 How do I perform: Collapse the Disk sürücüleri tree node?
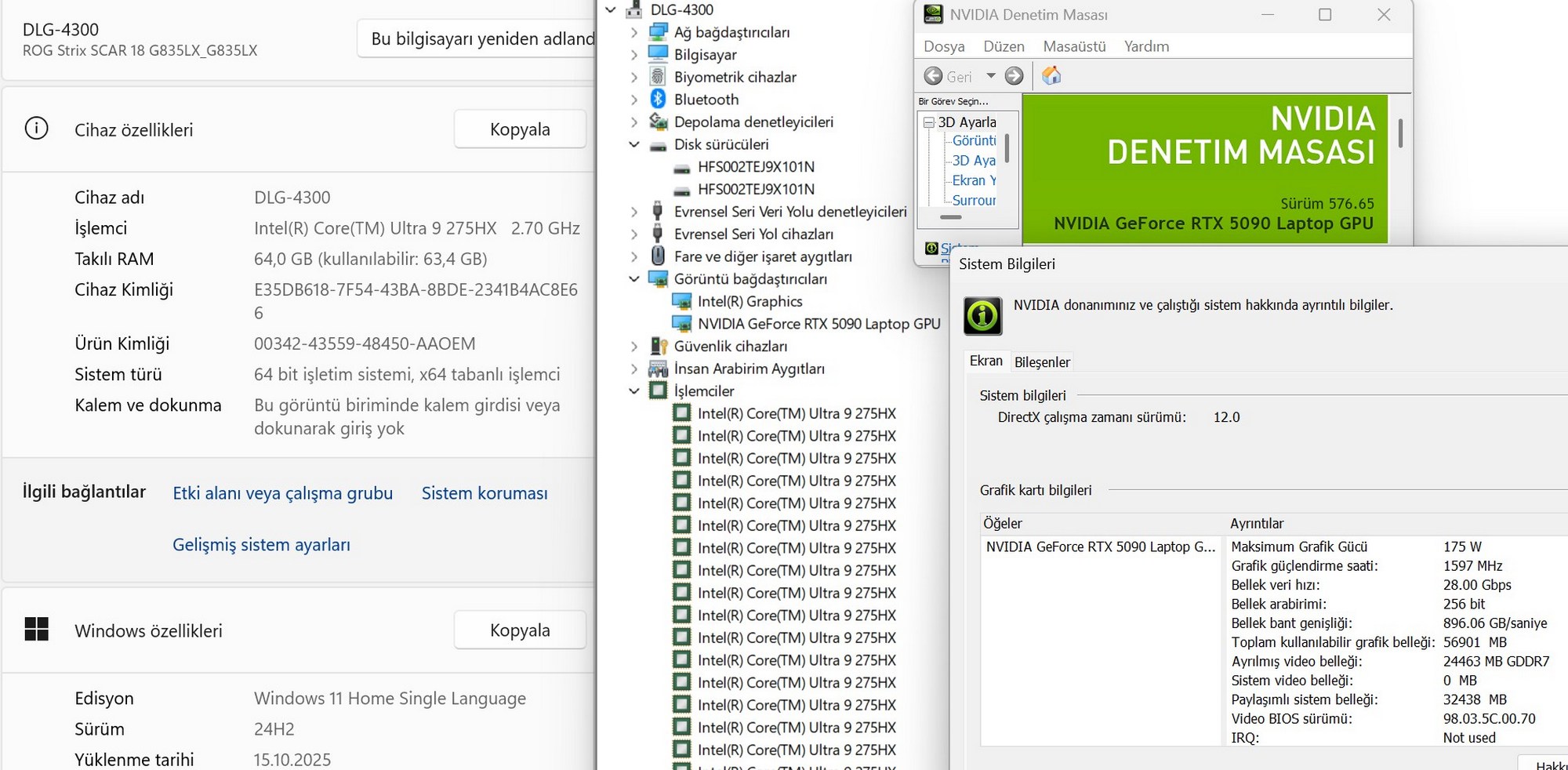pyautogui.click(x=634, y=145)
